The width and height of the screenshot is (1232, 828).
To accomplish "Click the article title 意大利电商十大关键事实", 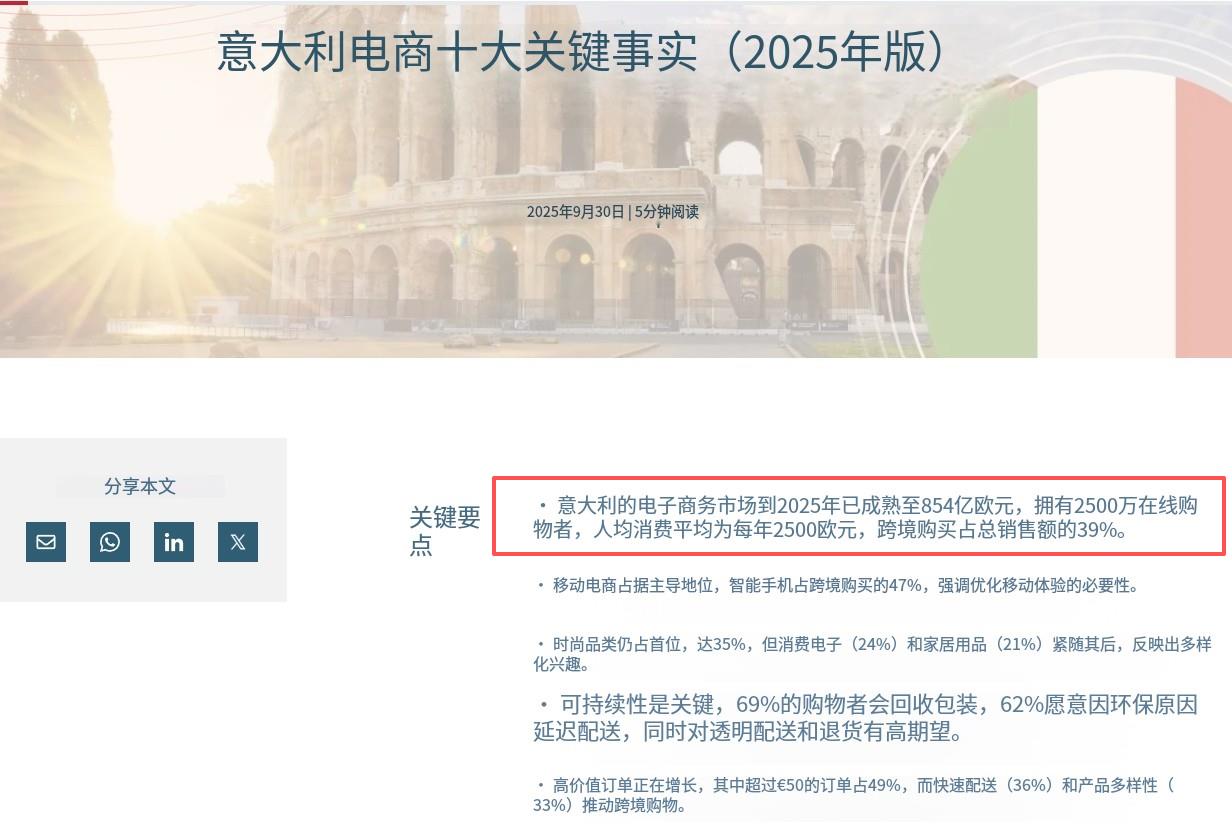I will [457, 53].
